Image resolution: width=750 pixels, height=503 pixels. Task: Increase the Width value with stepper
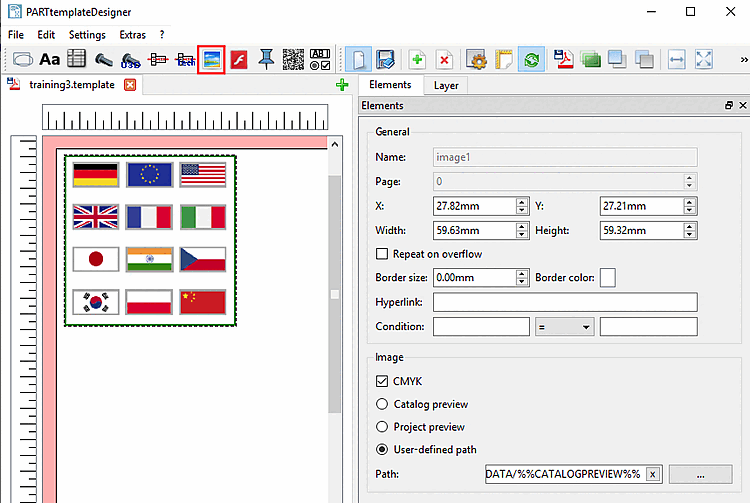[522, 226]
